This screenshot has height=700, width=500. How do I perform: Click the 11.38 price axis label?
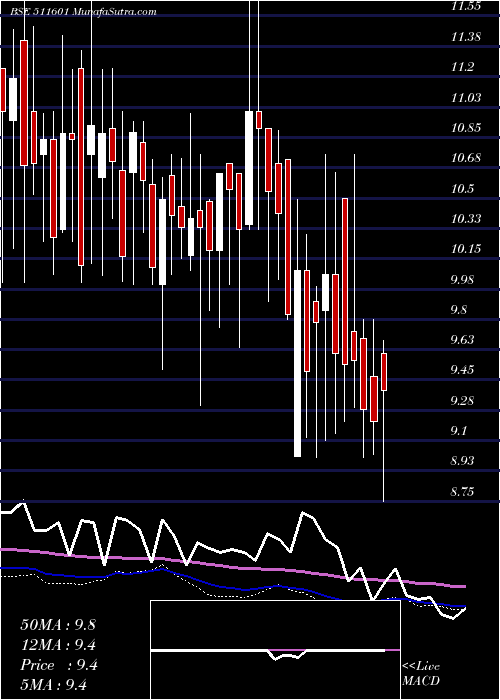coord(466,37)
